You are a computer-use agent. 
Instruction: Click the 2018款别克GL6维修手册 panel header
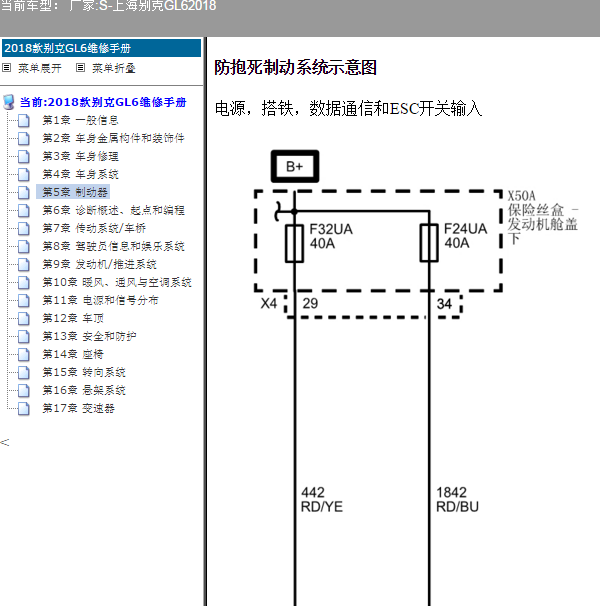coord(102,48)
